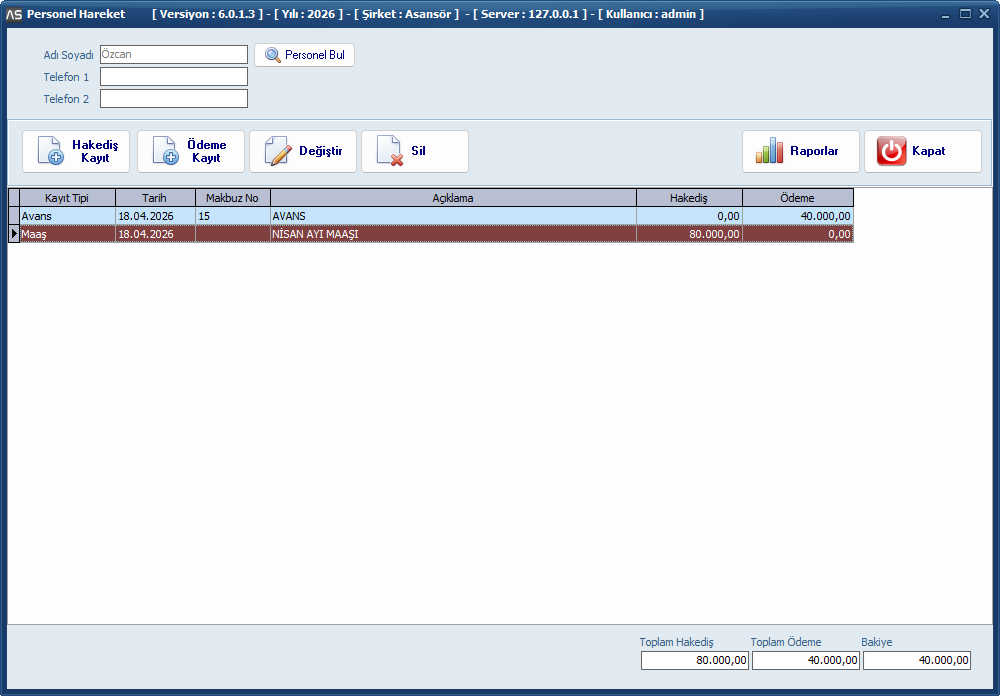
Task: Click the Makbuz No column header
Action: click(x=232, y=198)
